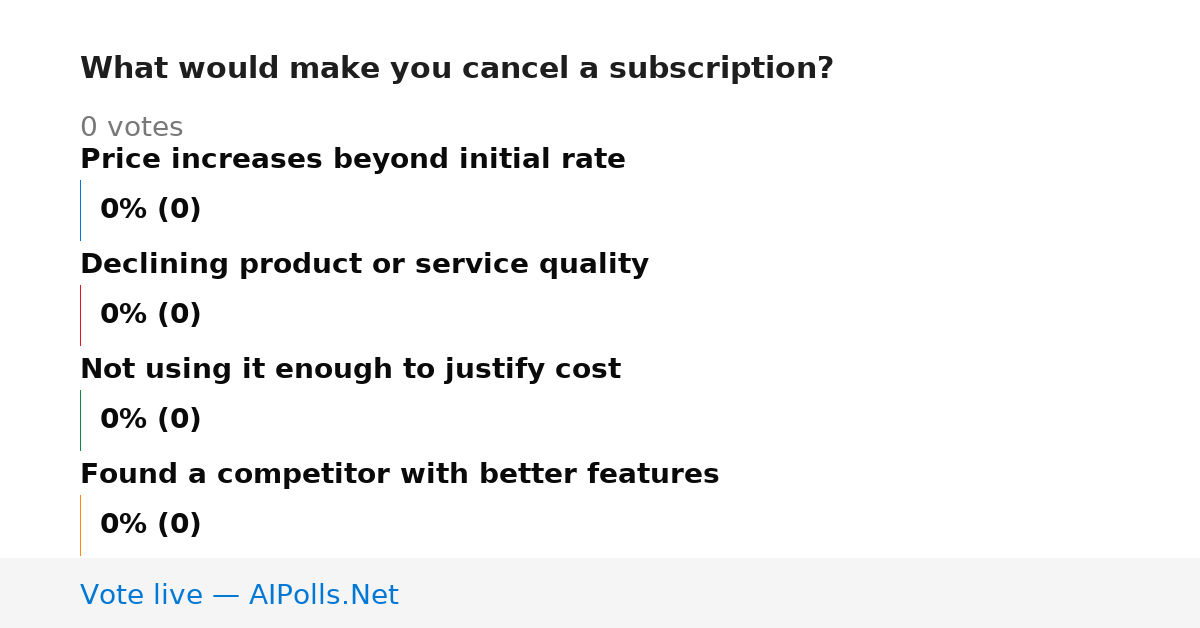
Task: Open the 'Vote live — AIPolls.Net' link
Action: click(239, 596)
